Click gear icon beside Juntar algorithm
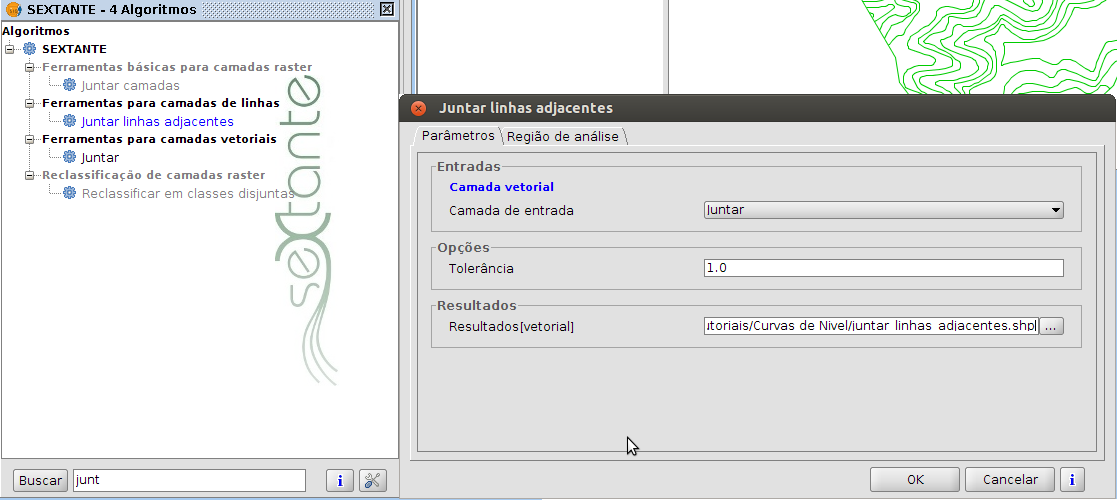This screenshot has width=1117, height=500. [69, 157]
